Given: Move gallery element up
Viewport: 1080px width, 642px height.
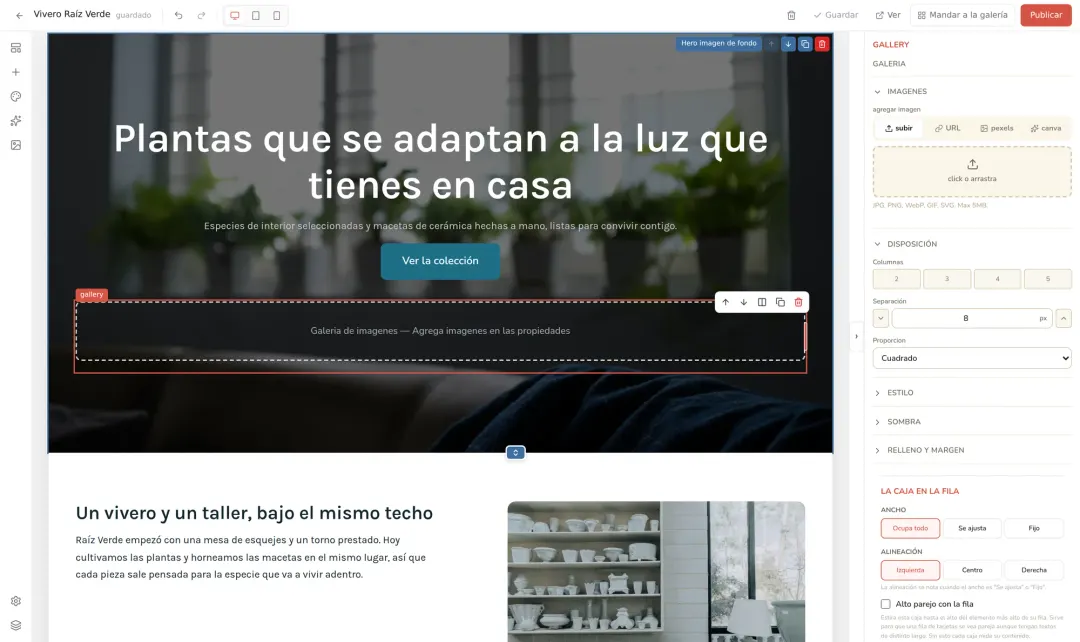Looking at the screenshot, I should 725,302.
